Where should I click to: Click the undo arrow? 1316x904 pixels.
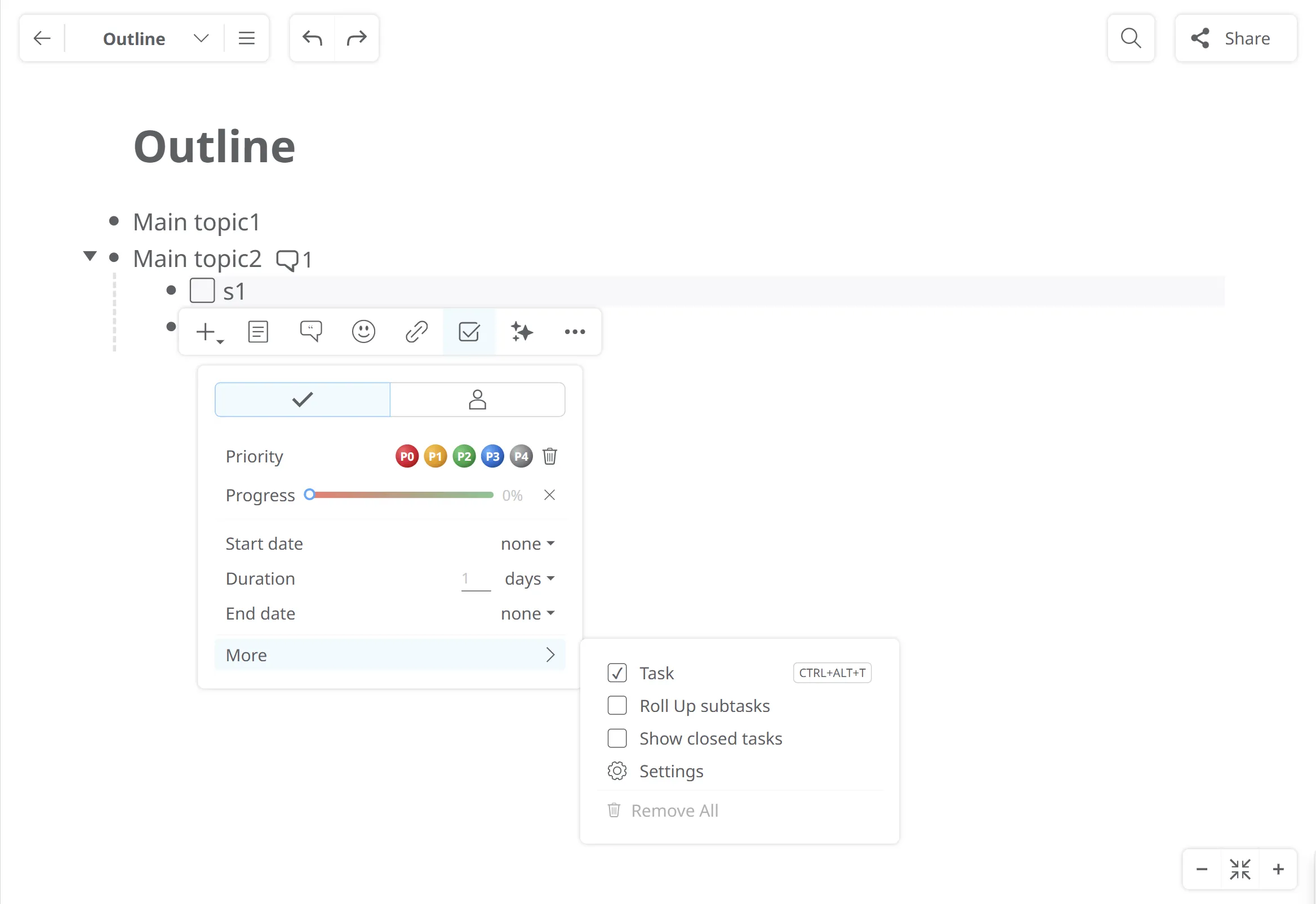tap(312, 38)
